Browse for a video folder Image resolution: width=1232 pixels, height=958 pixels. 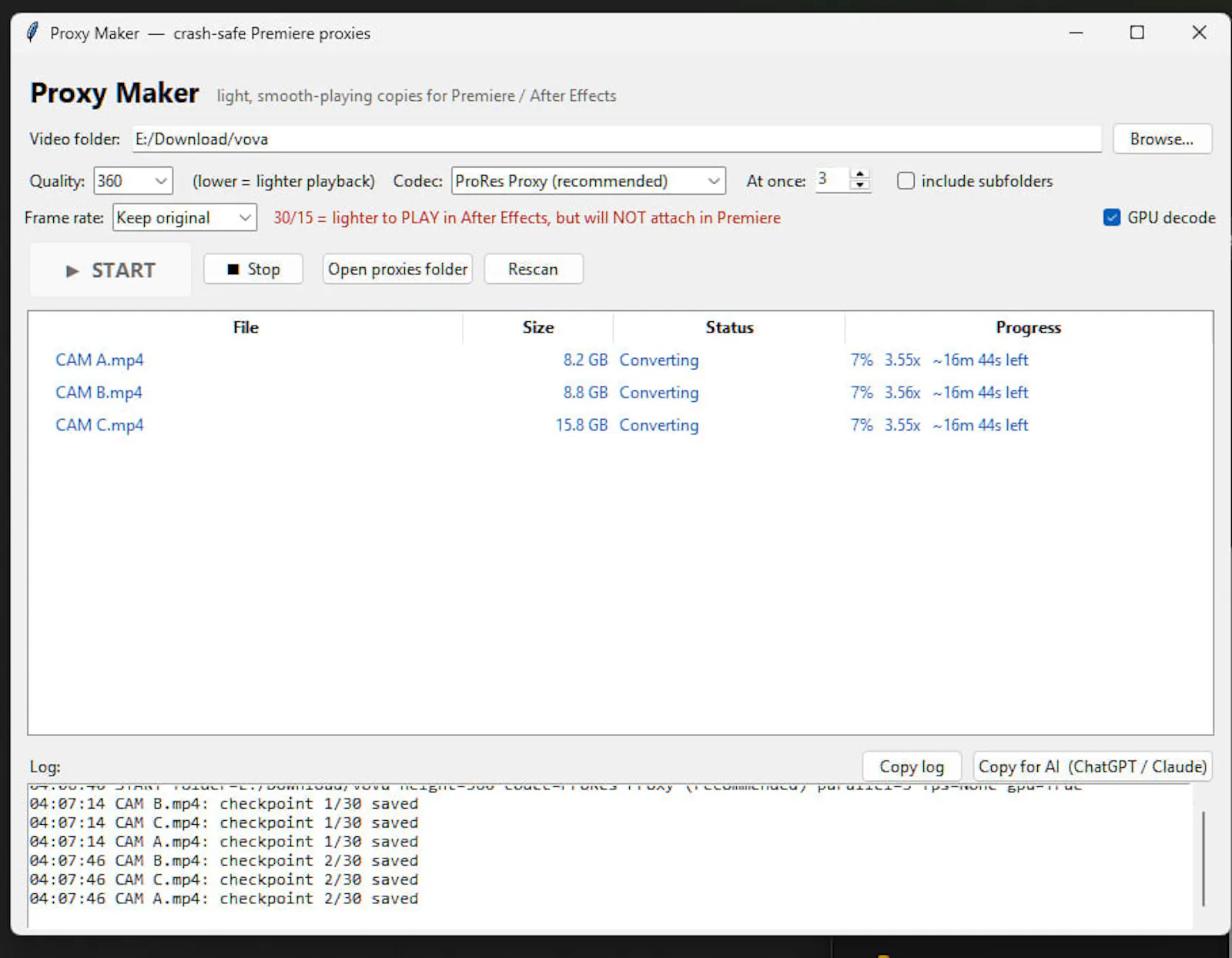(1162, 139)
